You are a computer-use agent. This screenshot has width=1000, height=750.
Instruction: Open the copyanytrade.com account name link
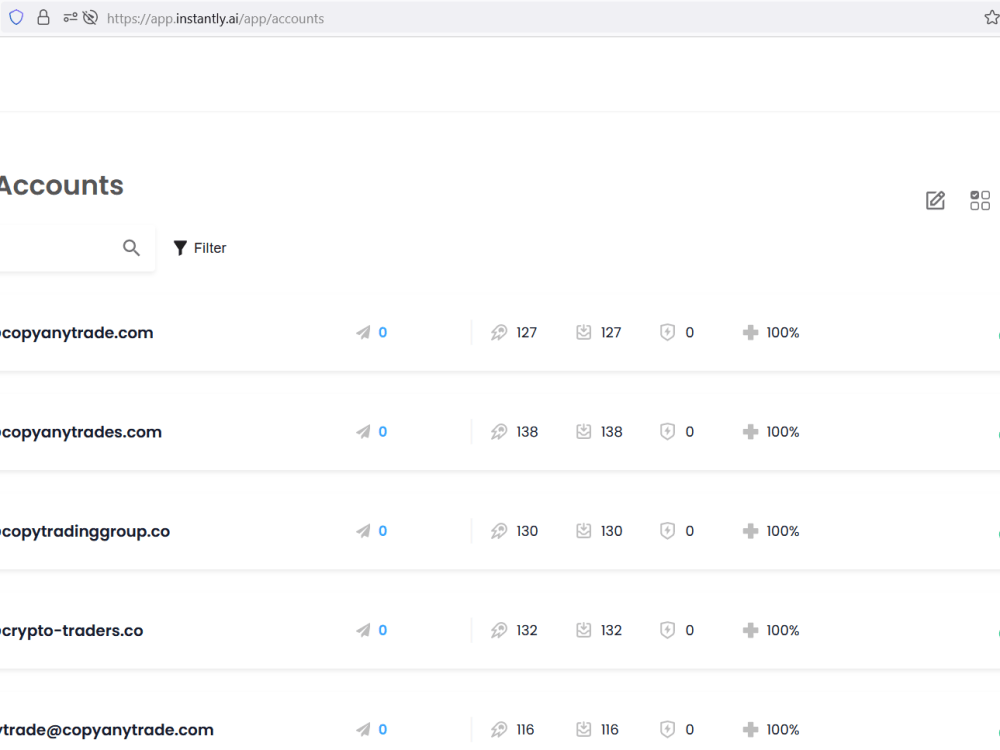point(77,332)
